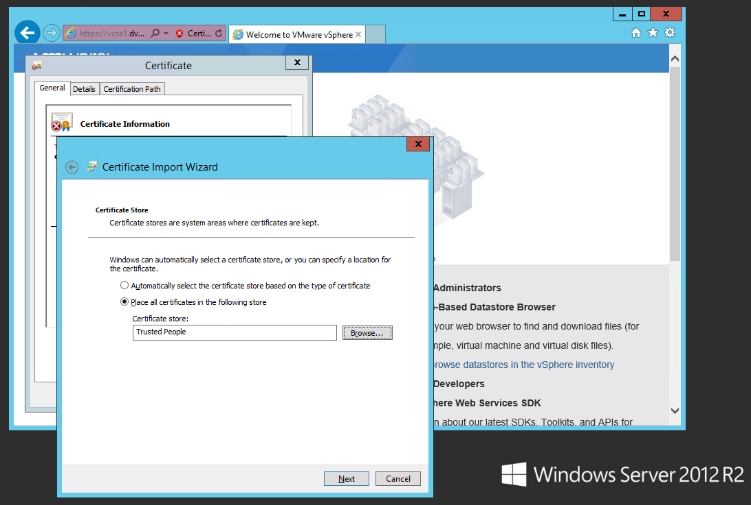
Task: Close the Certificate Import Wizard
Action: [418, 144]
